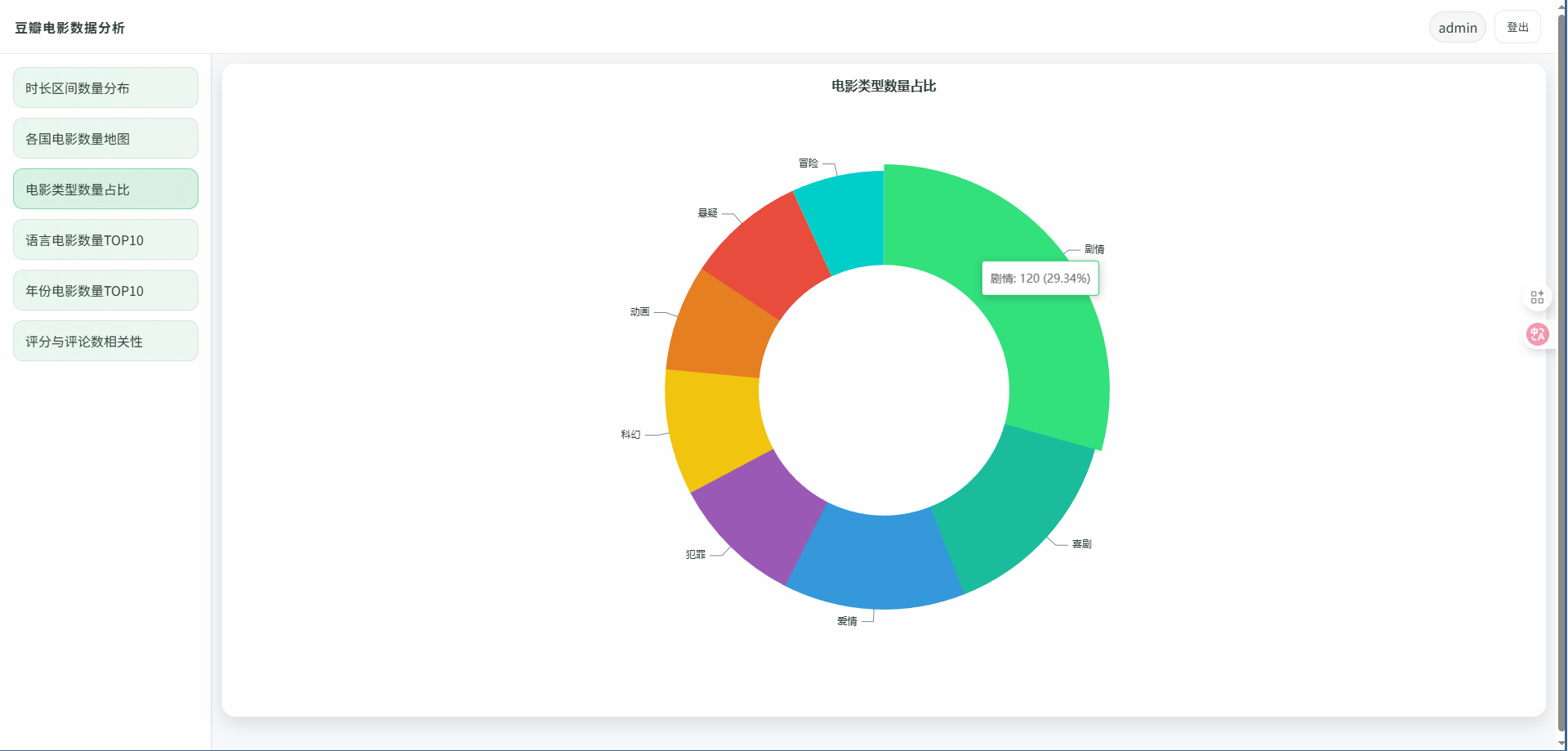The image size is (1568, 751).
Task: Go to 语言电影数量TOP10 page
Action: [x=105, y=239]
